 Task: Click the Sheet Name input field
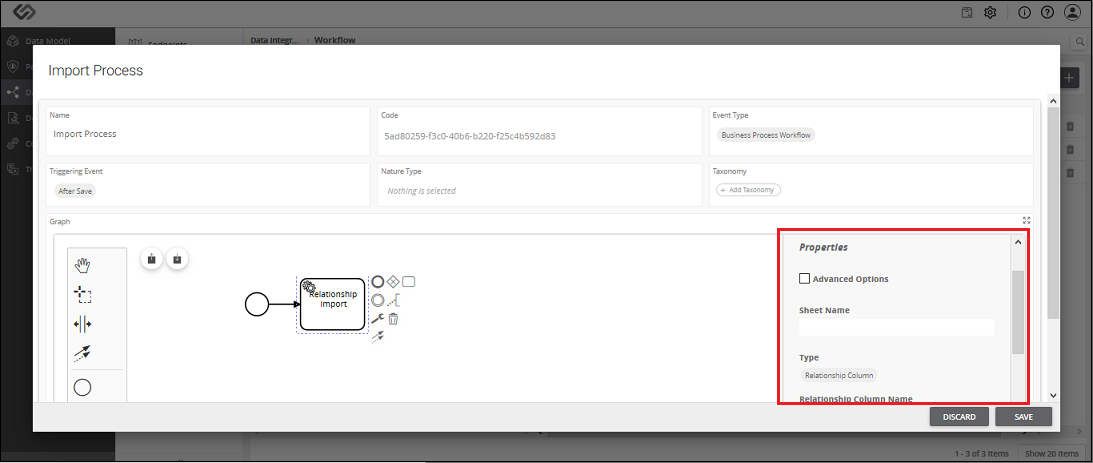point(896,328)
